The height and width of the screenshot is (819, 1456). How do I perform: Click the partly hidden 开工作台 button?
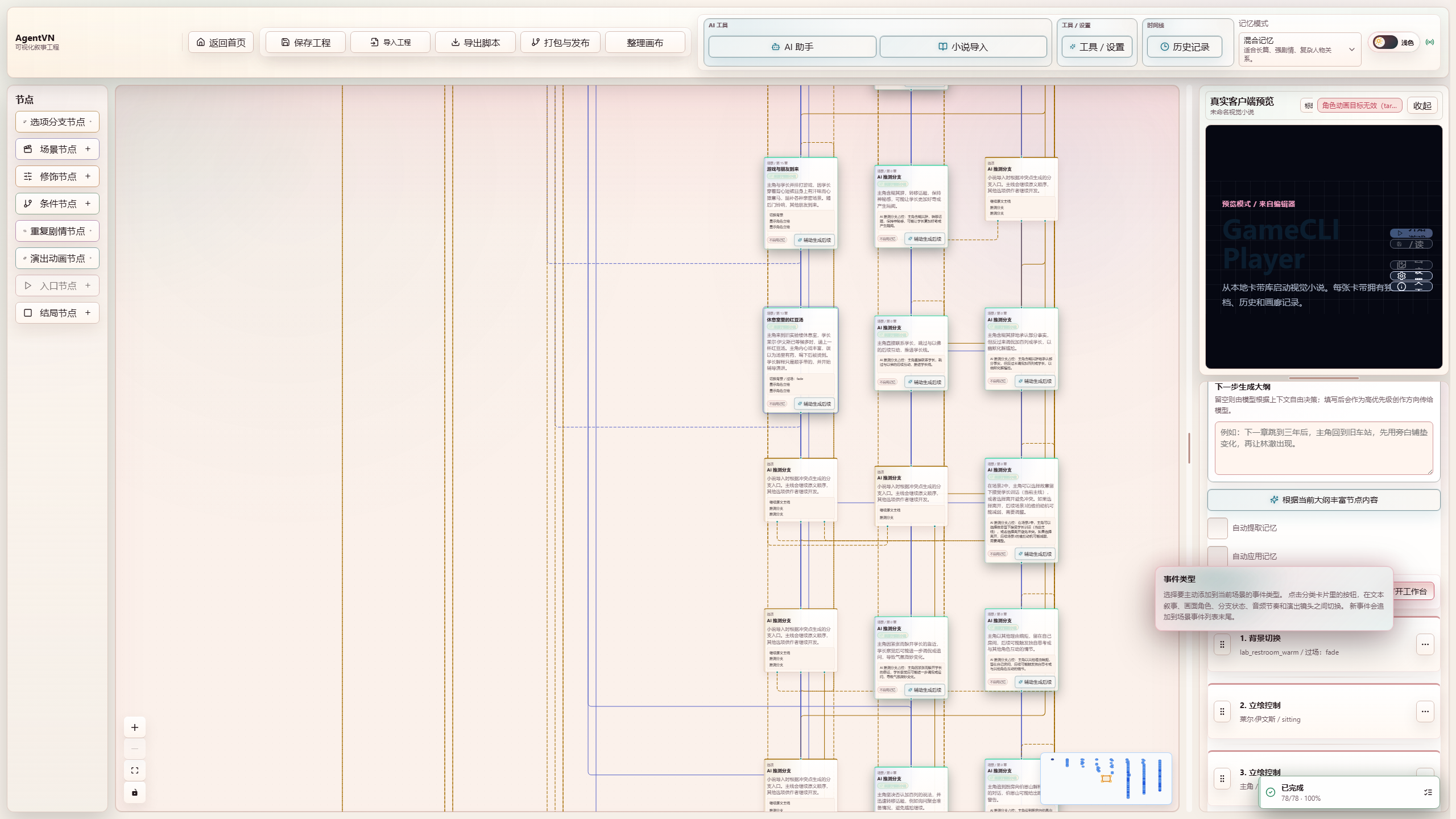1413,591
